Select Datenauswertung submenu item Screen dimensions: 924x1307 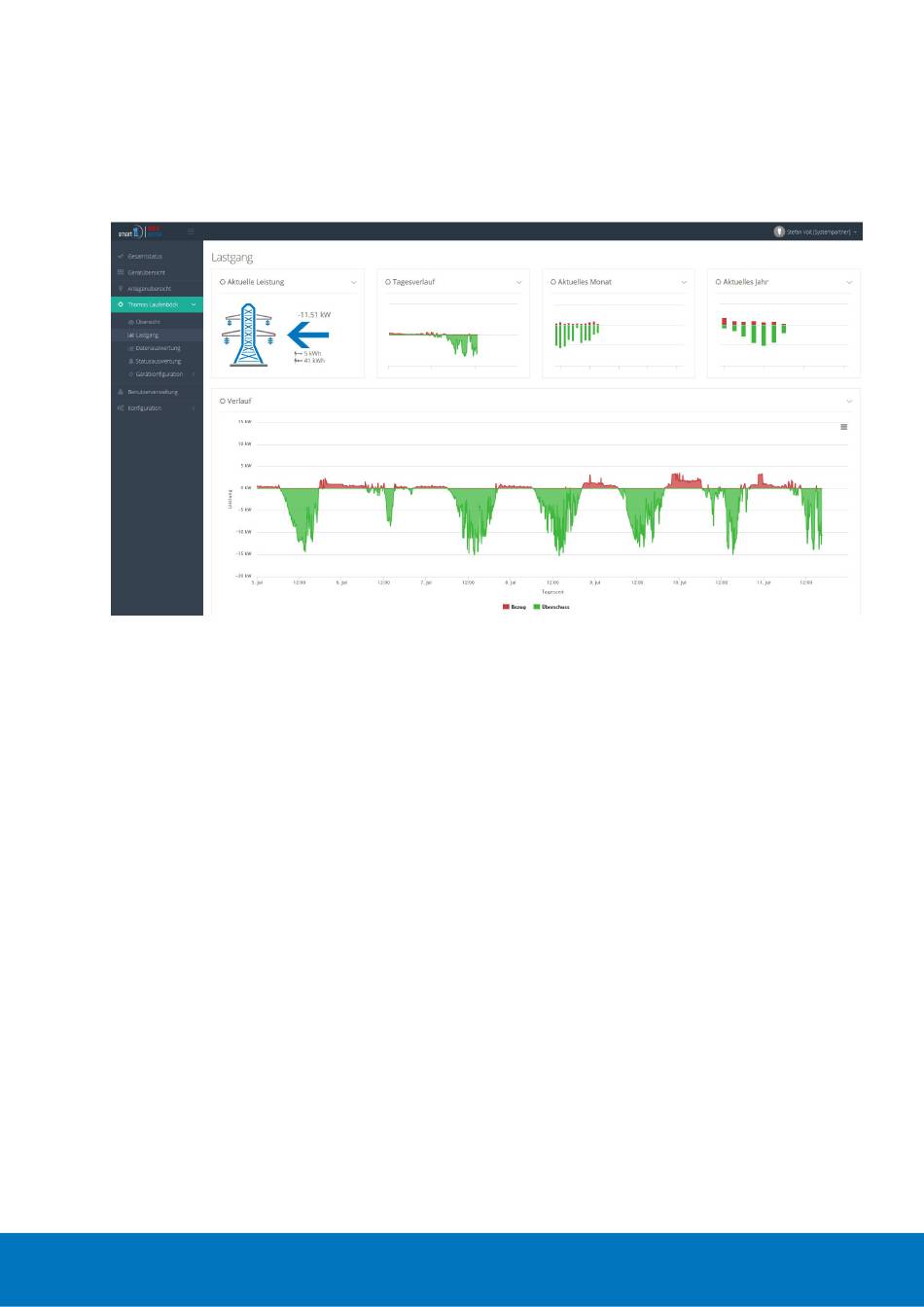[x=158, y=348]
